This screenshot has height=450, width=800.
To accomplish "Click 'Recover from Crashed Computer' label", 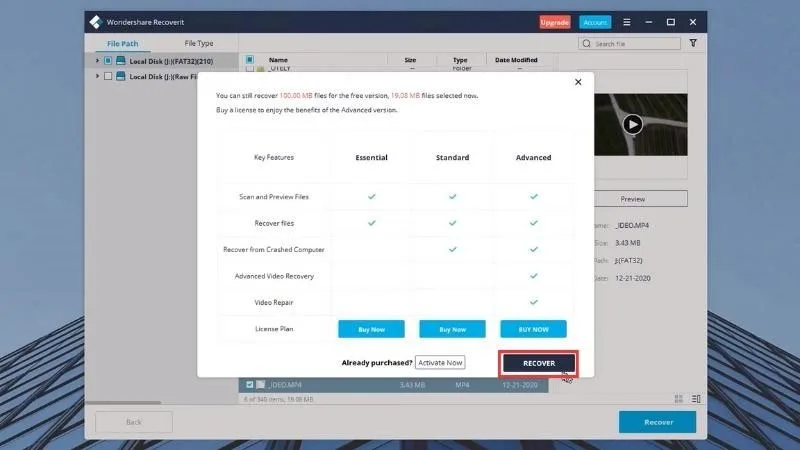I will point(273,249).
